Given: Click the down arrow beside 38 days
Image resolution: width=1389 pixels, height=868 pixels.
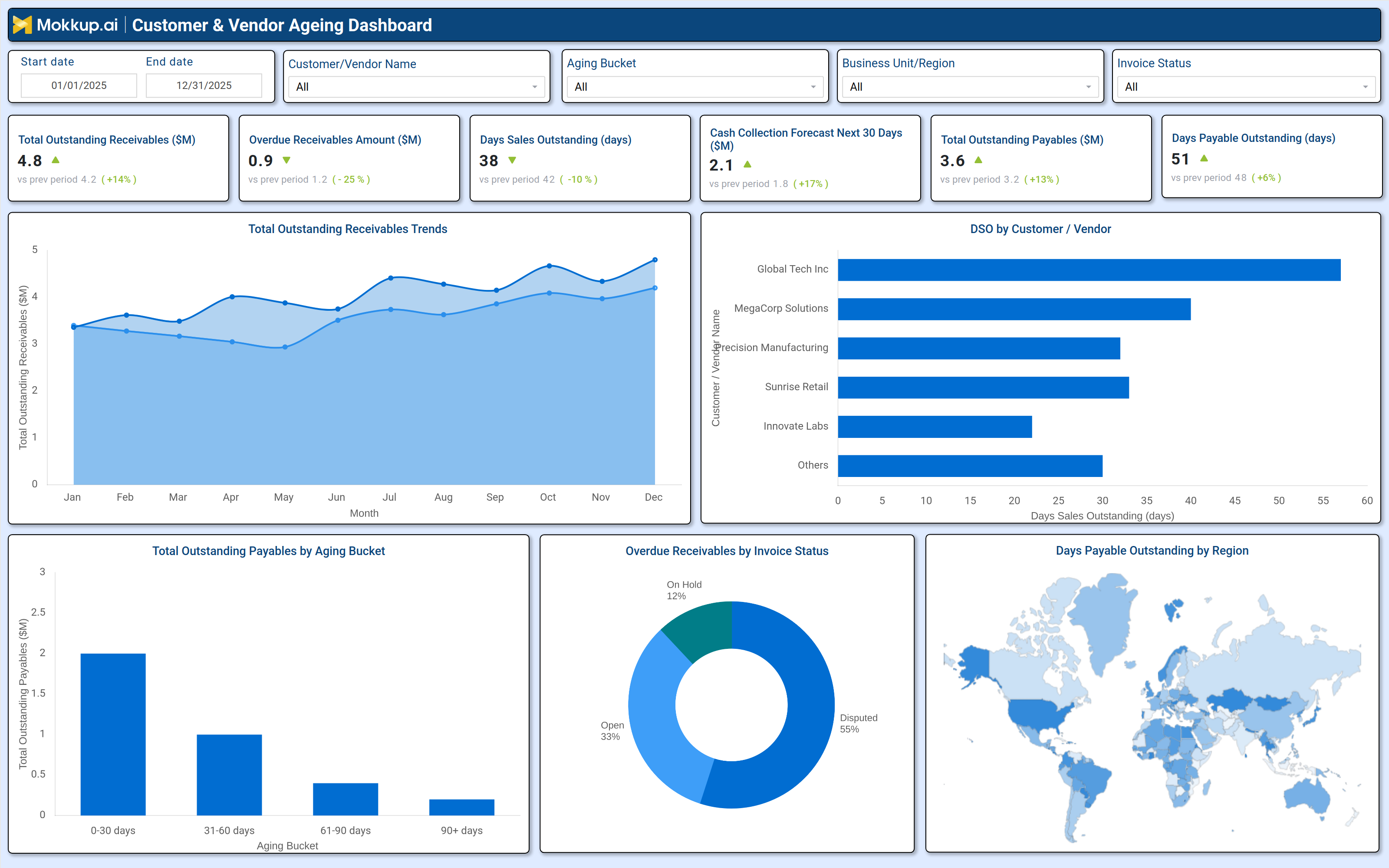Looking at the screenshot, I should [513, 160].
